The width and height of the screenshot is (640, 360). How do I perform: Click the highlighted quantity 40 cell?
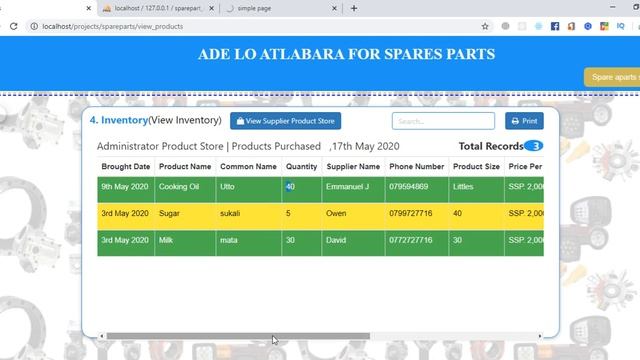tap(302, 189)
